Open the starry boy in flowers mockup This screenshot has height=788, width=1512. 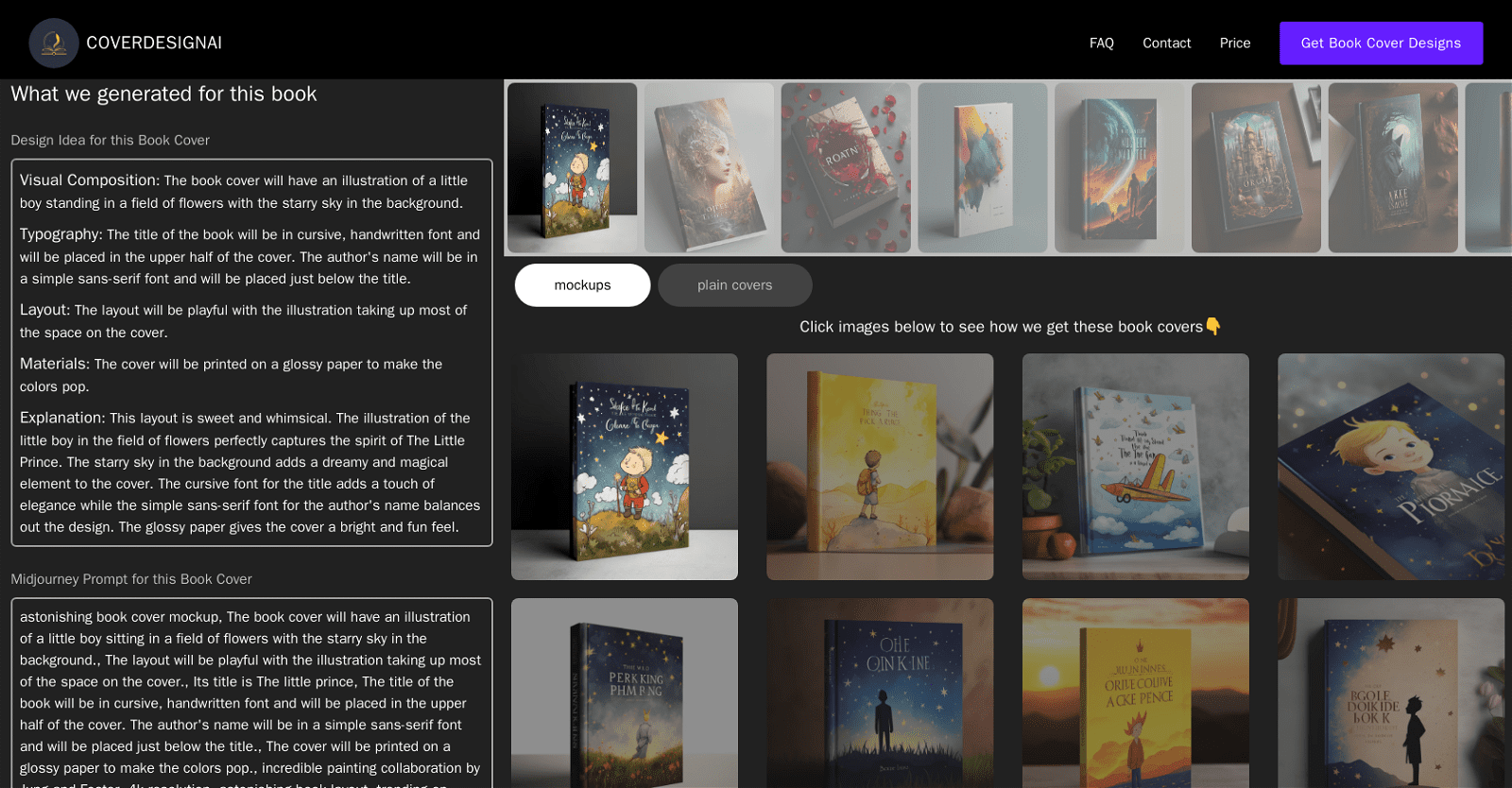[x=625, y=467]
